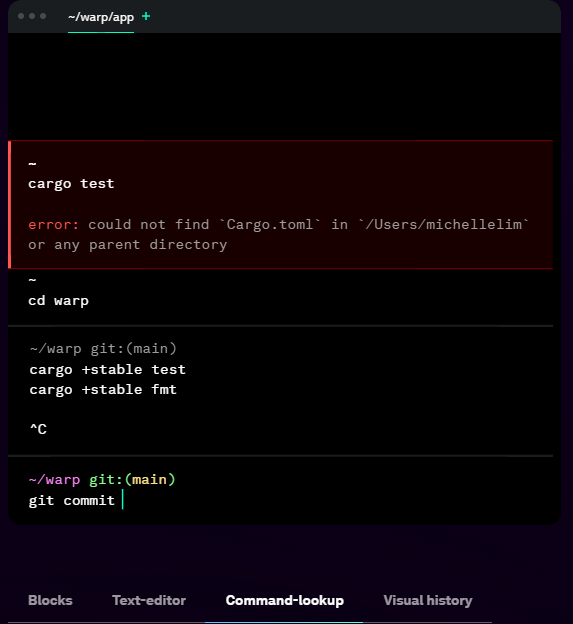Click the cargo +stable test command
The width and height of the screenshot is (573, 624).
(x=107, y=370)
